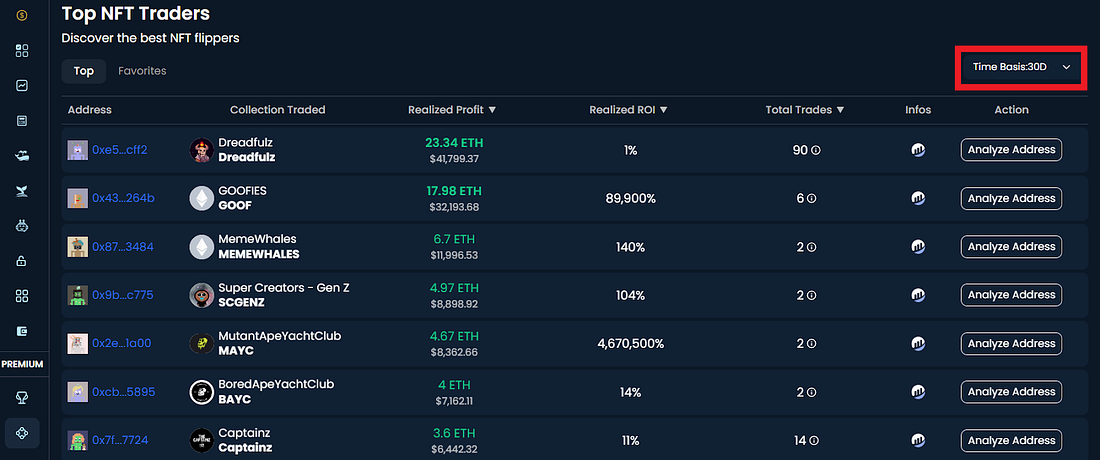Click the wallet icon in sidebar
Screen dimensions: 1100x460
coord(22,330)
